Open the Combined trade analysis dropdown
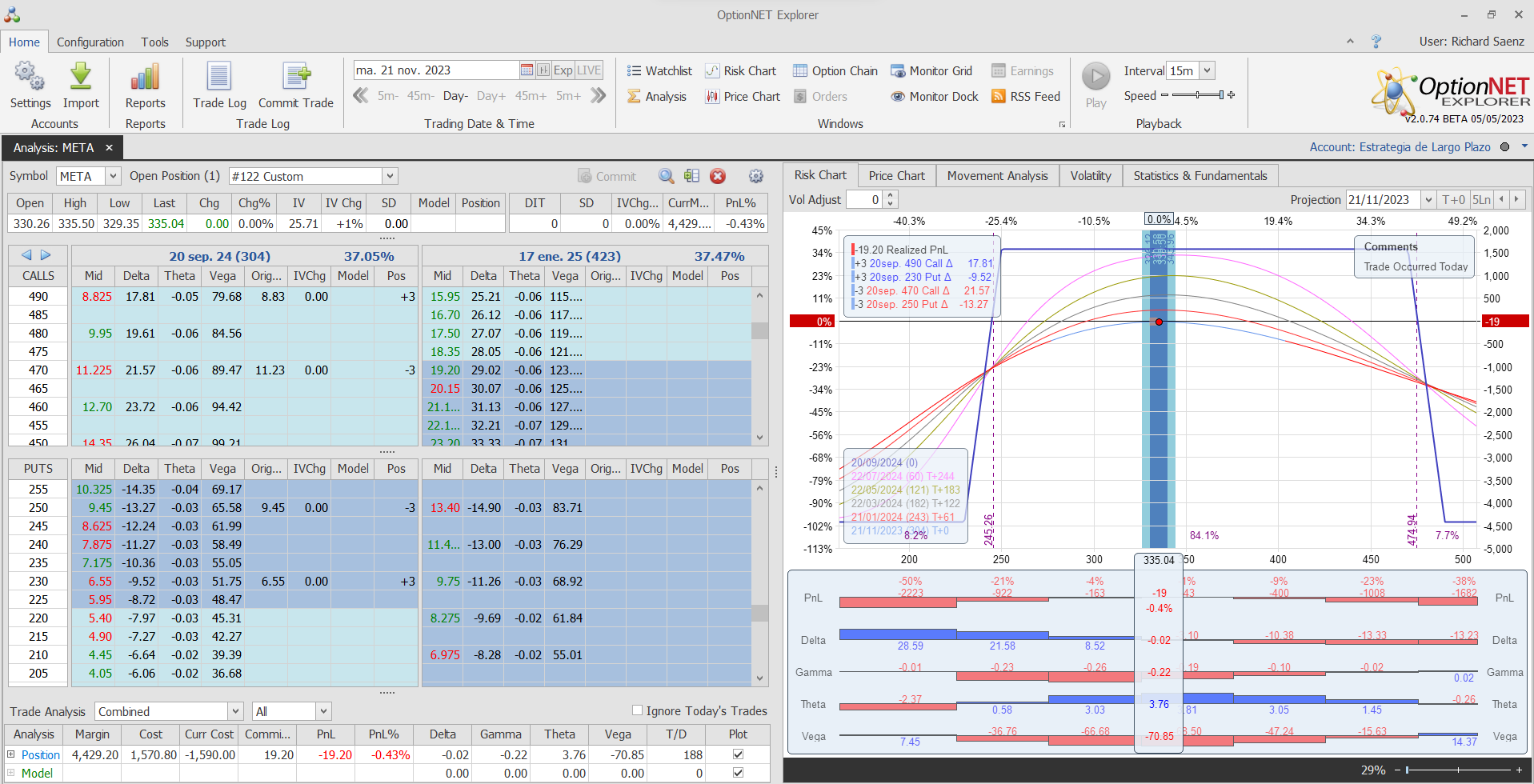Screen dimensions: 1534x784 click(x=235, y=711)
